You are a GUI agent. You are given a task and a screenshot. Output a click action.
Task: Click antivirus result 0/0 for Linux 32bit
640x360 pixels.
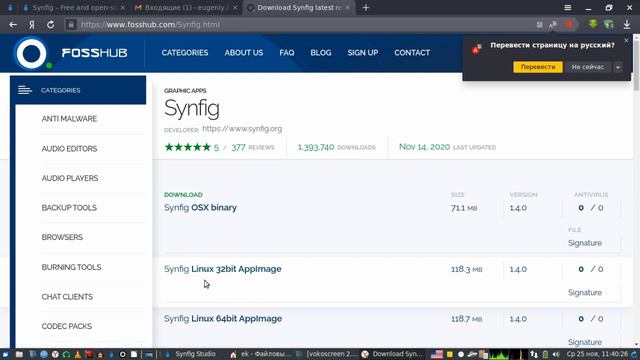590,269
